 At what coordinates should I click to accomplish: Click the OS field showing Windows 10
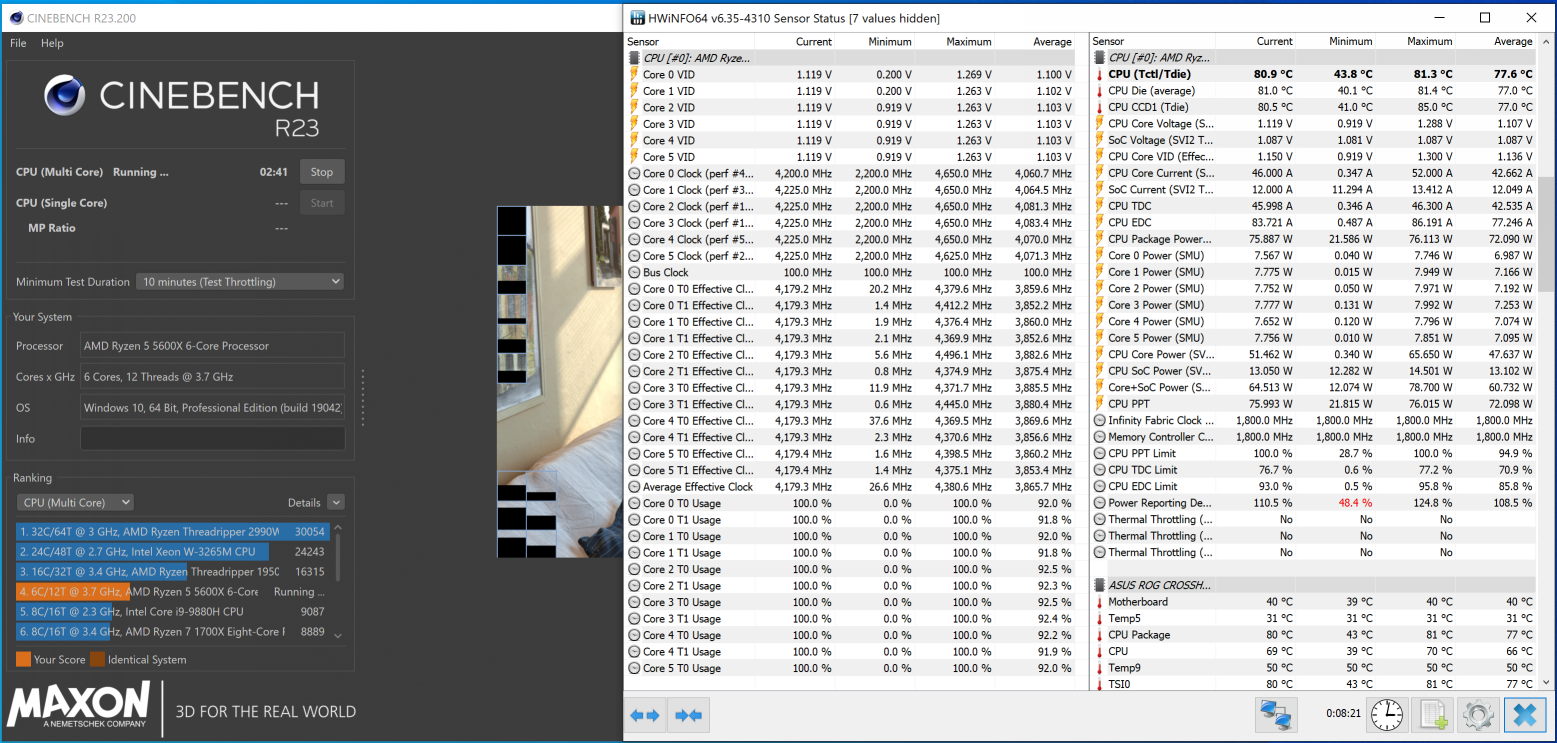click(212, 408)
